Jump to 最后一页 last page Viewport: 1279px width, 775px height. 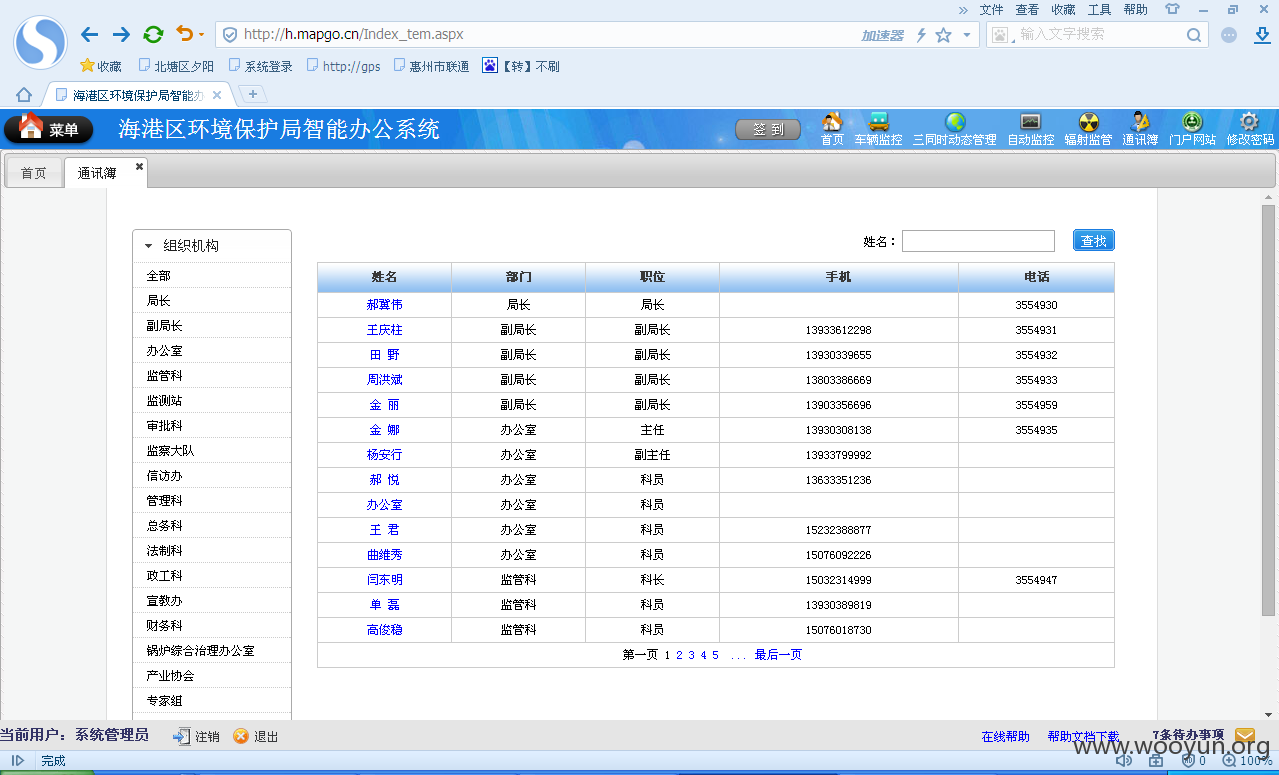point(778,655)
